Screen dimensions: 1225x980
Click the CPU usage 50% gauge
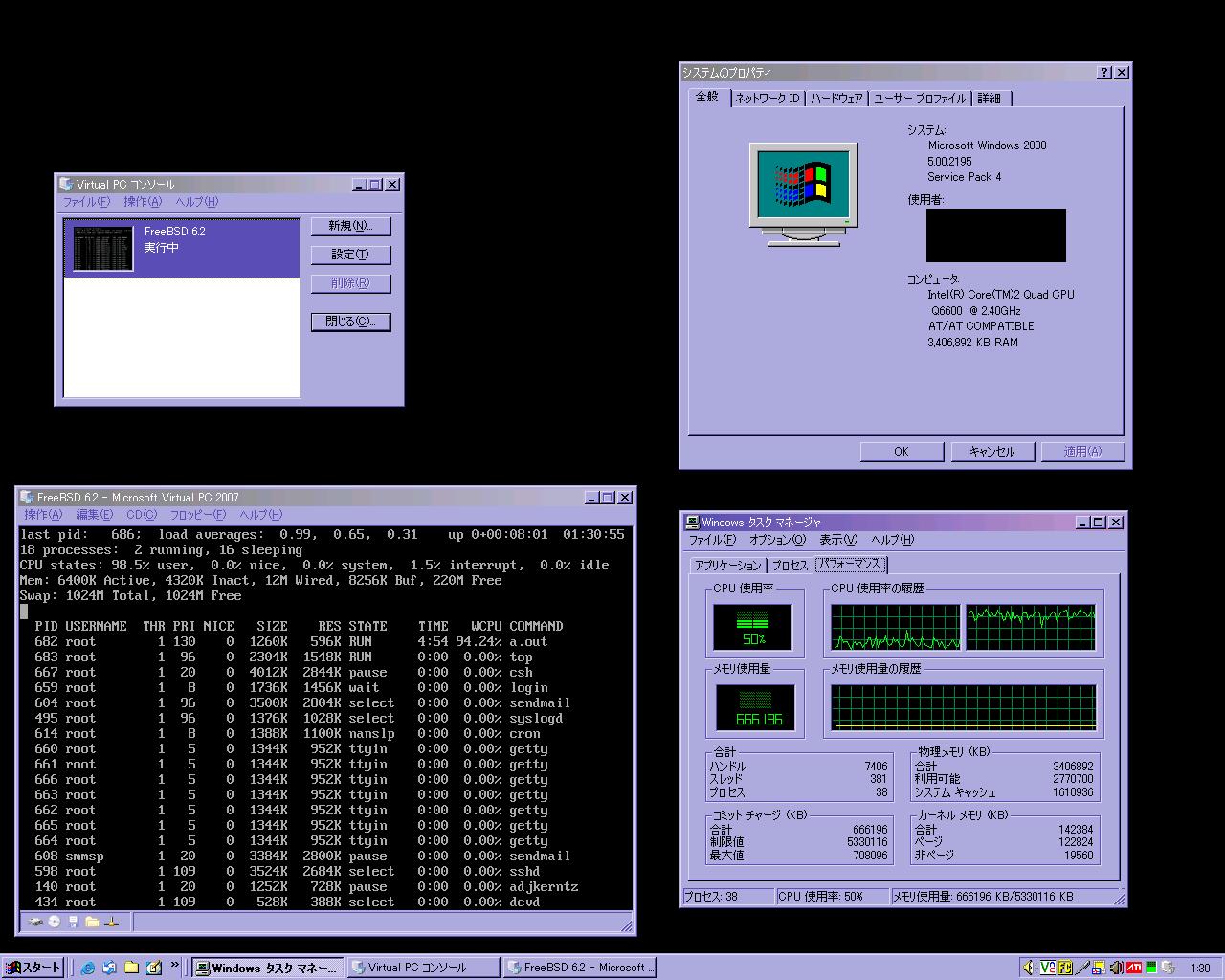point(753,627)
